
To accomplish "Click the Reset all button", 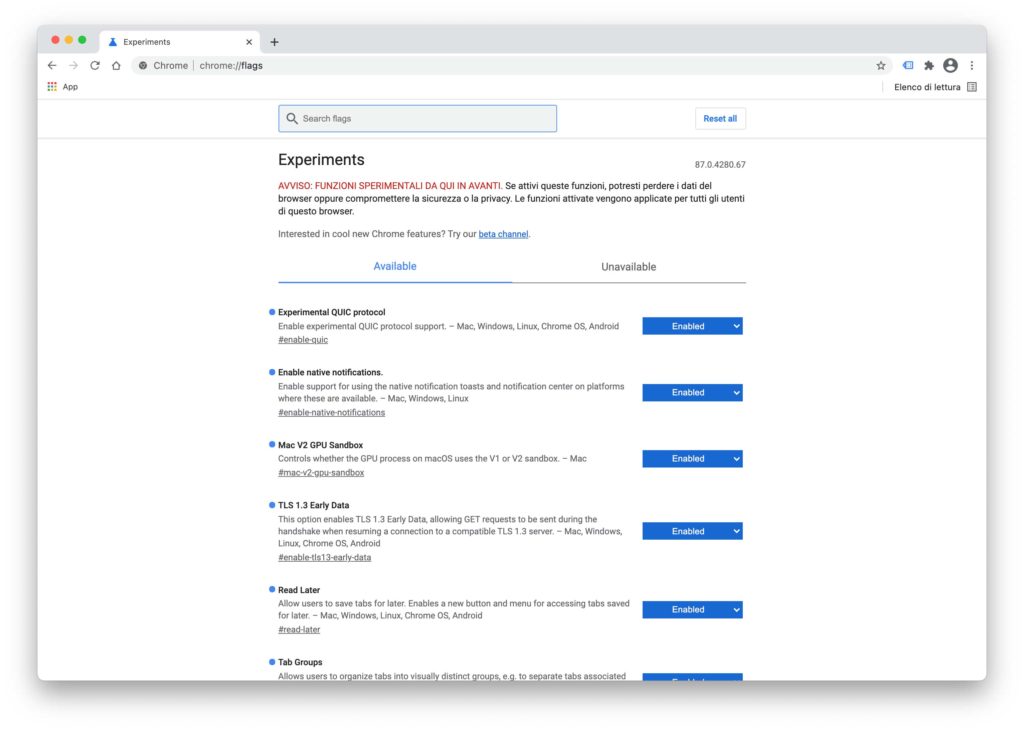I will [x=720, y=118].
